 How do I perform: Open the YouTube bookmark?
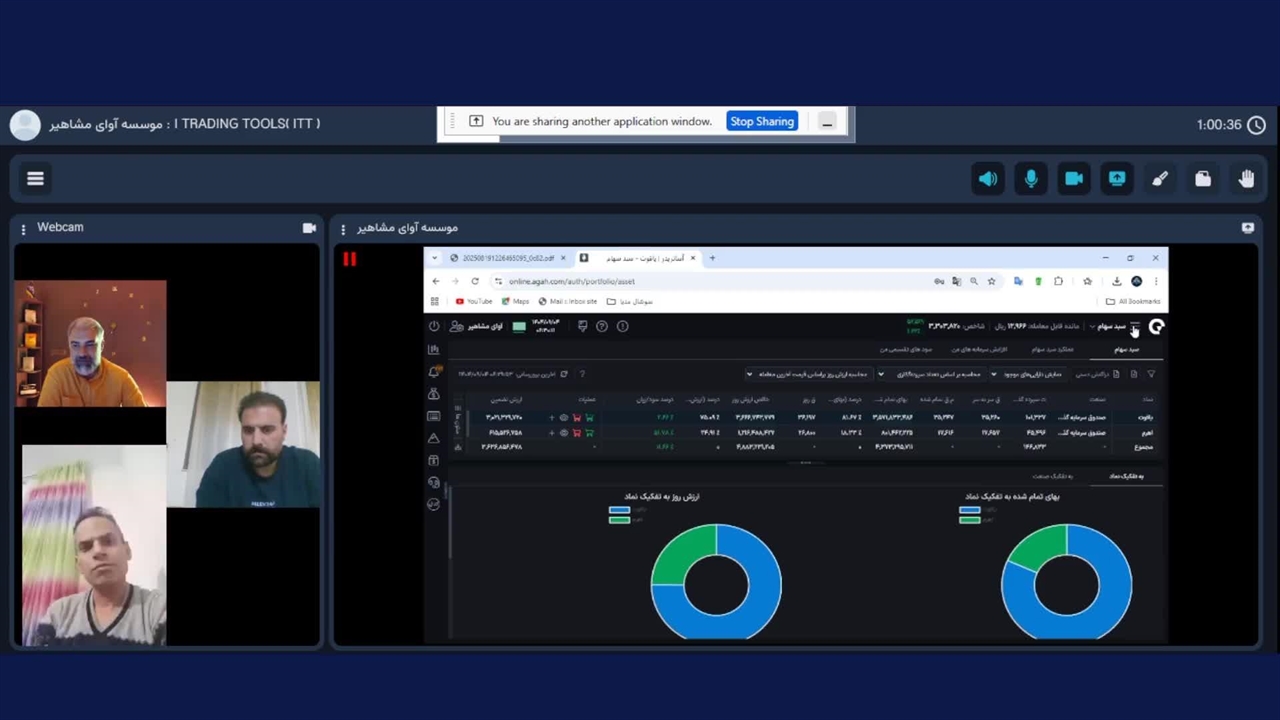[474, 301]
